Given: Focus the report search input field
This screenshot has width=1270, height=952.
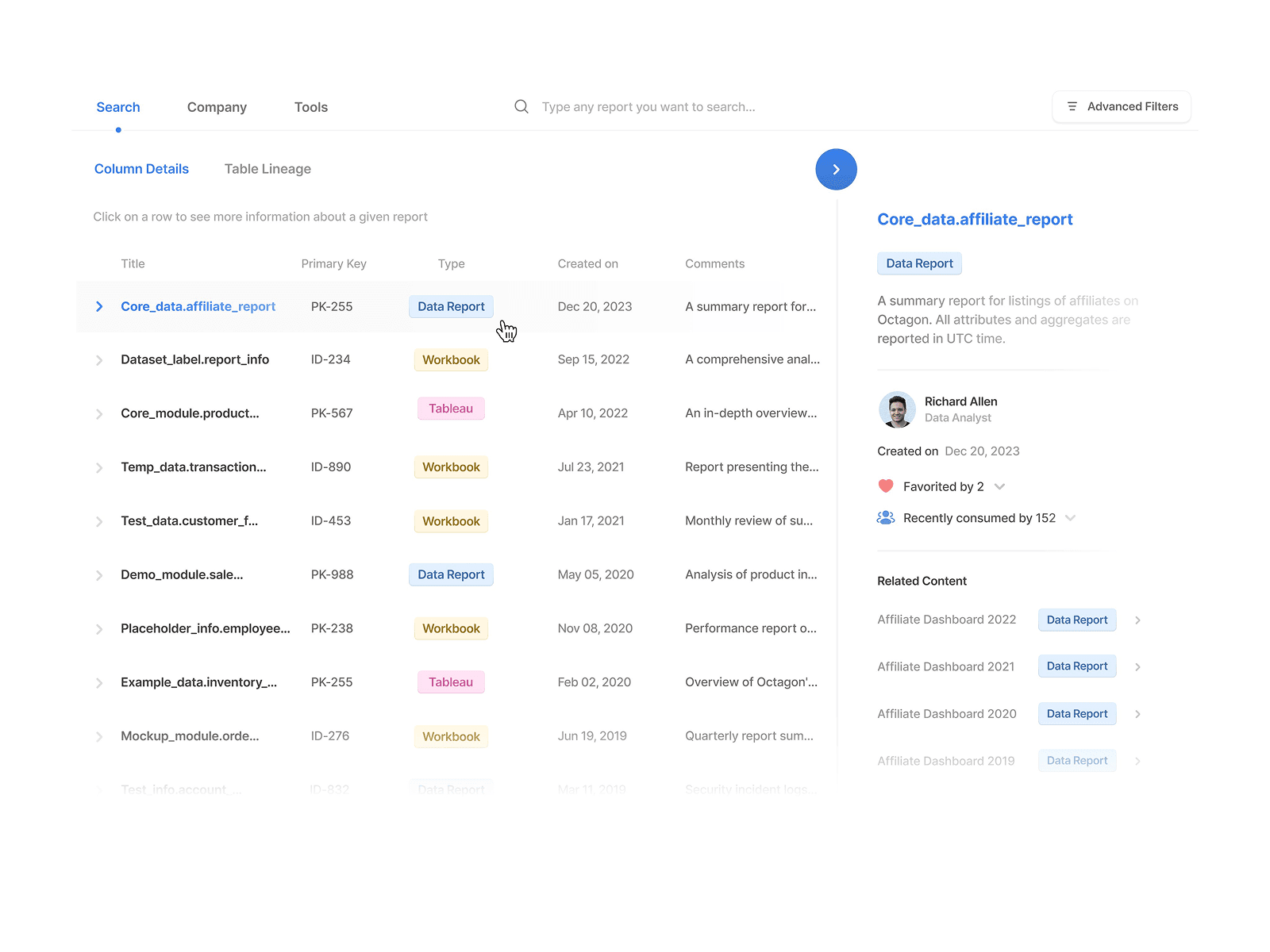Looking at the screenshot, I should (x=648, y=106).
